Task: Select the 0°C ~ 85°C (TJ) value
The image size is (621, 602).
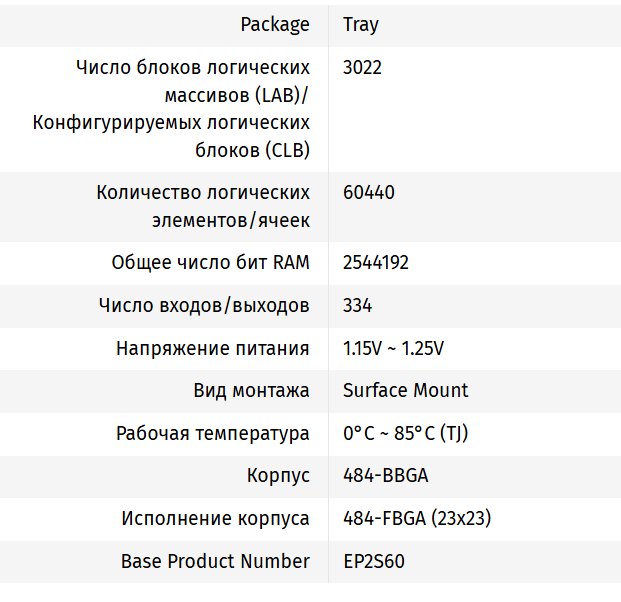Action: coord(405,433)
